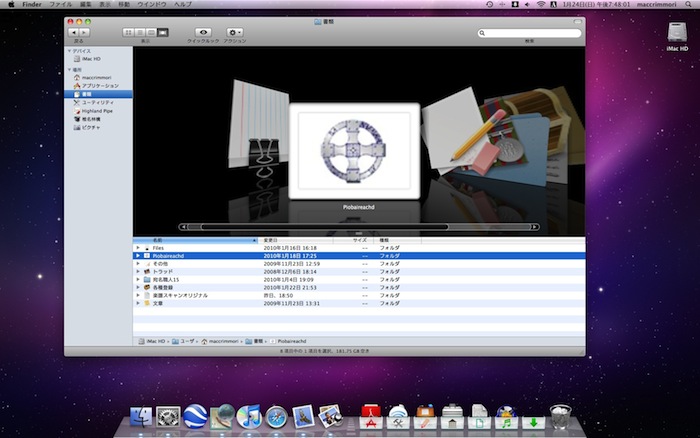The height and width of the screenshot is (438, 700).
Task: Switch to list view mode
Action: pos(139,33)
